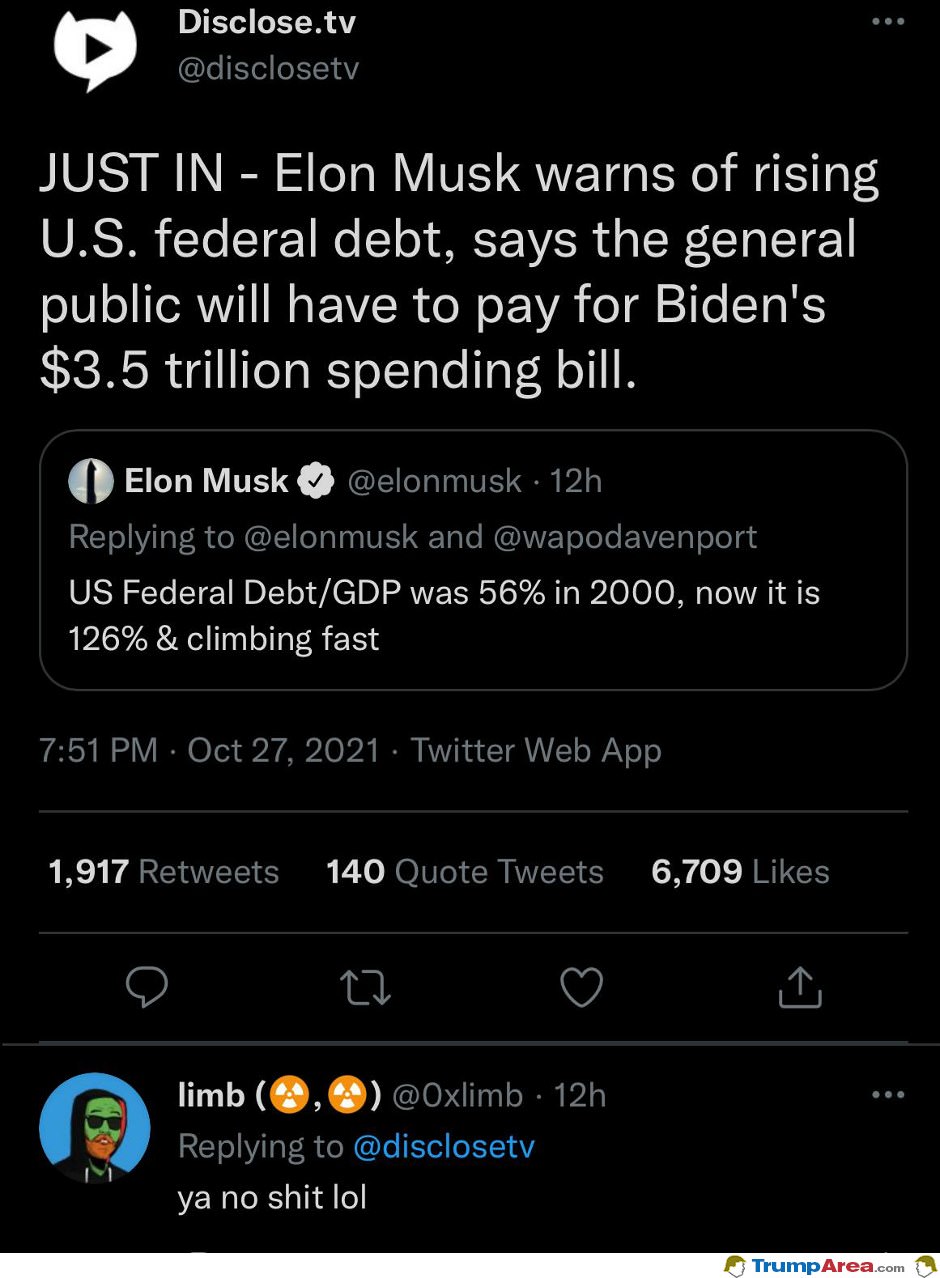Open the tweet's three-dot more menu
Image resolution: width=940 pixels, height=1278 pixels.
click(887, 22)
